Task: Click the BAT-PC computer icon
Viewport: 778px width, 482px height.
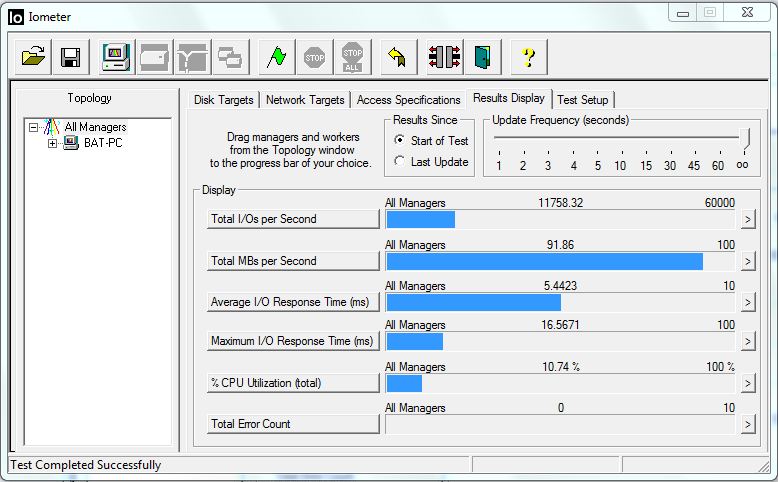Action: pyautogui.click(x=71, y=143)
